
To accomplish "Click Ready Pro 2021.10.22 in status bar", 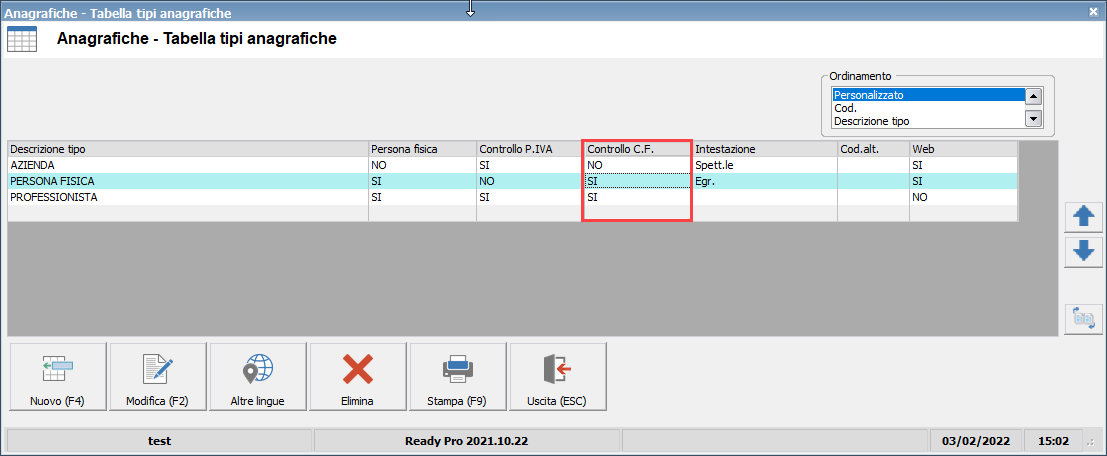I will point(467,441).
